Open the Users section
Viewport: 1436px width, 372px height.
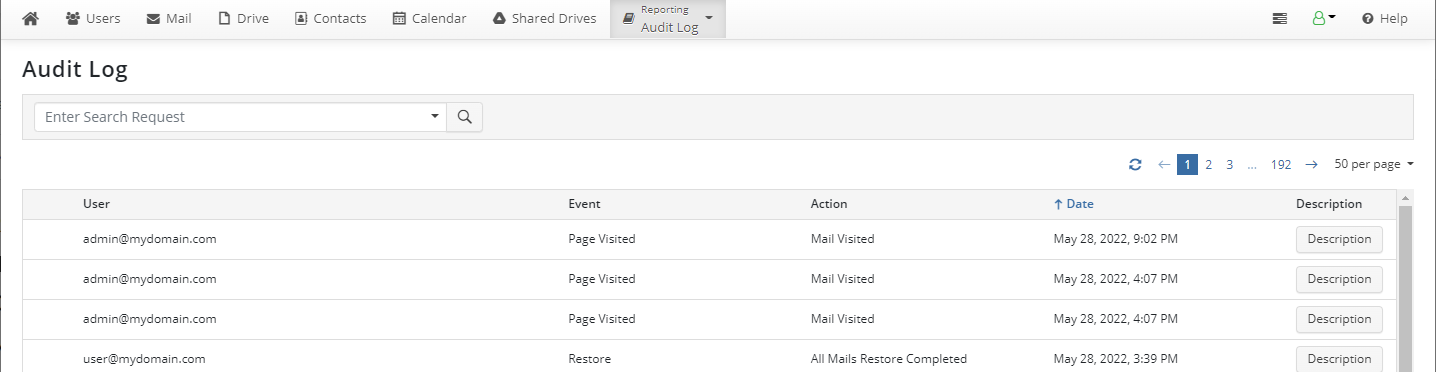(92, 18)
